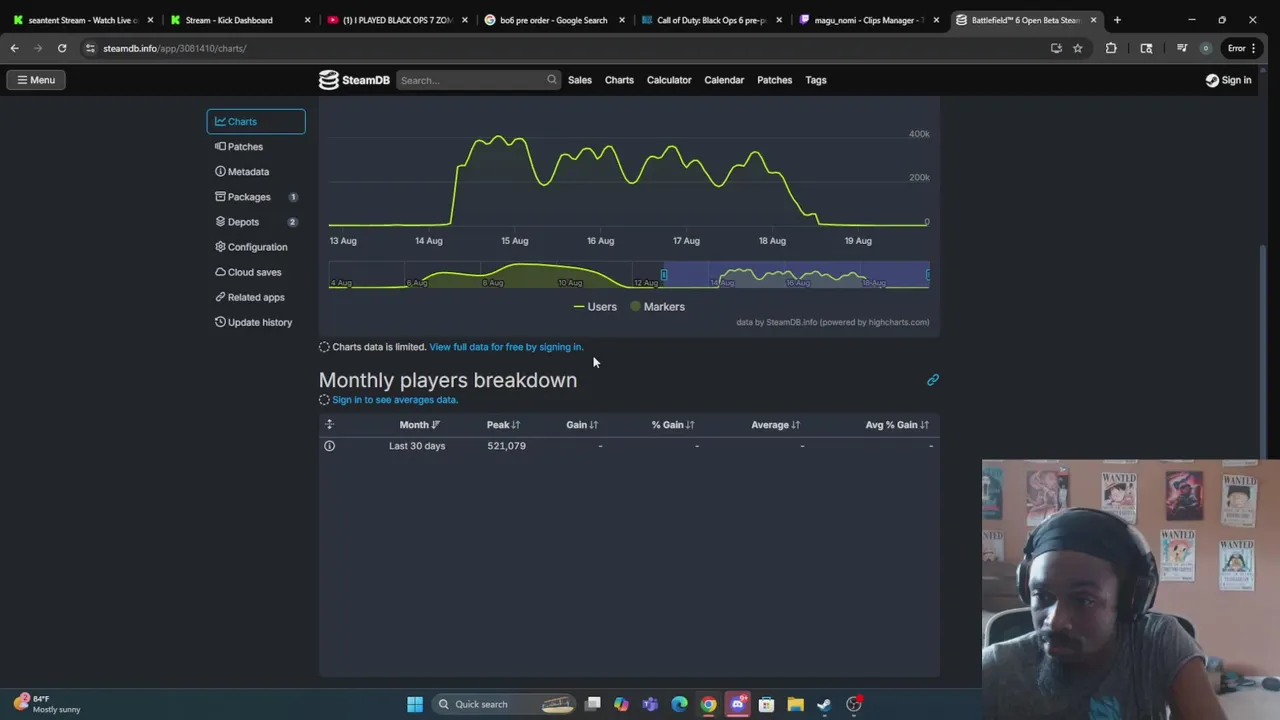Screen dimensions: 1280x720
Task: Toggle the Markers series in legend
Action: (x=657, y=307)
